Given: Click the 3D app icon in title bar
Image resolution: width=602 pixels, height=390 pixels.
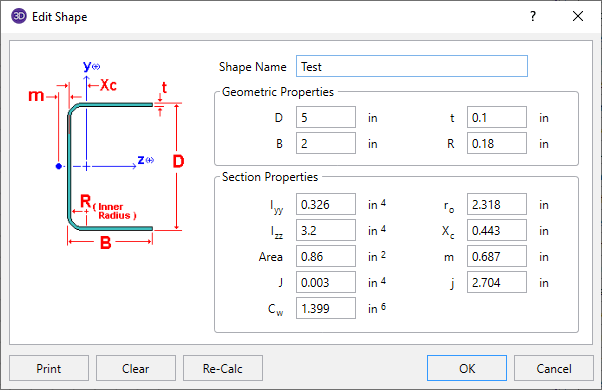Looking at the screenshot, I should tap(19, 17).
